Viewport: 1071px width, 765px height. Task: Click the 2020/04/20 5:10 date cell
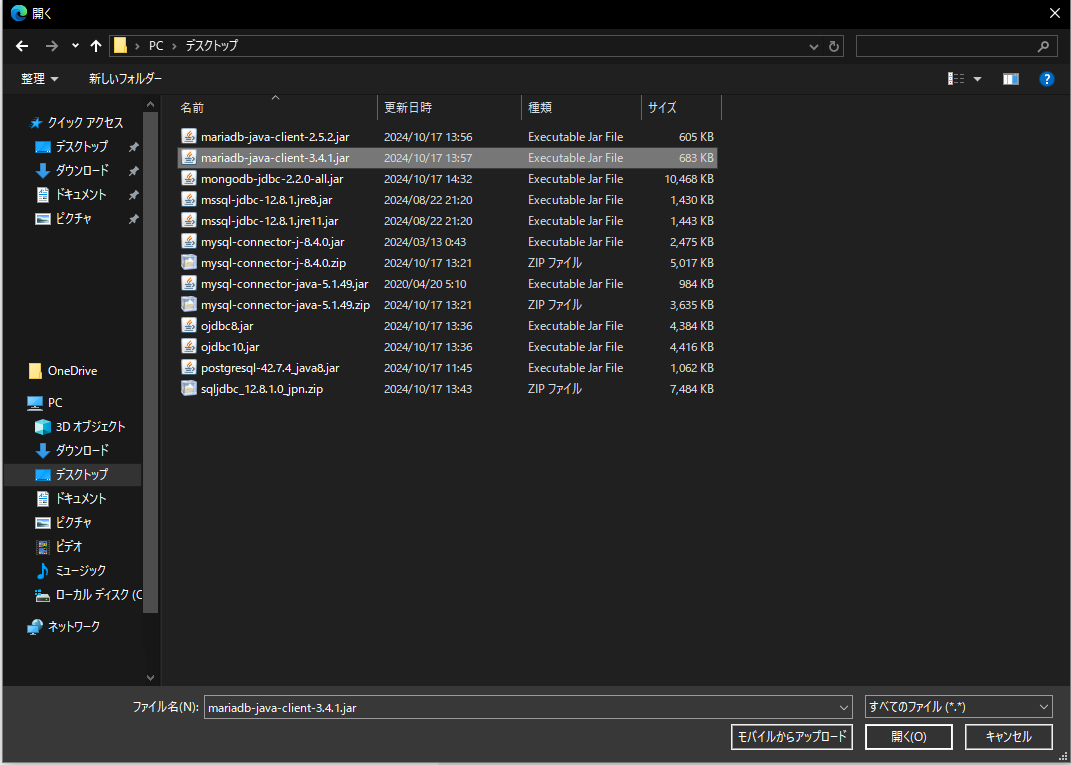426,283
